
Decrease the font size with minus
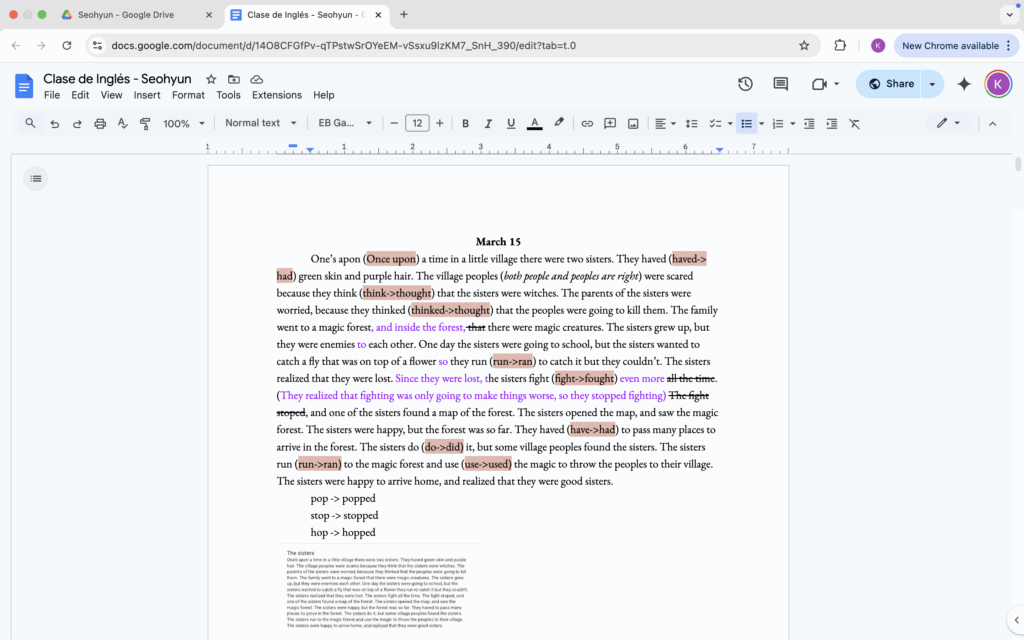coord(394,123)
